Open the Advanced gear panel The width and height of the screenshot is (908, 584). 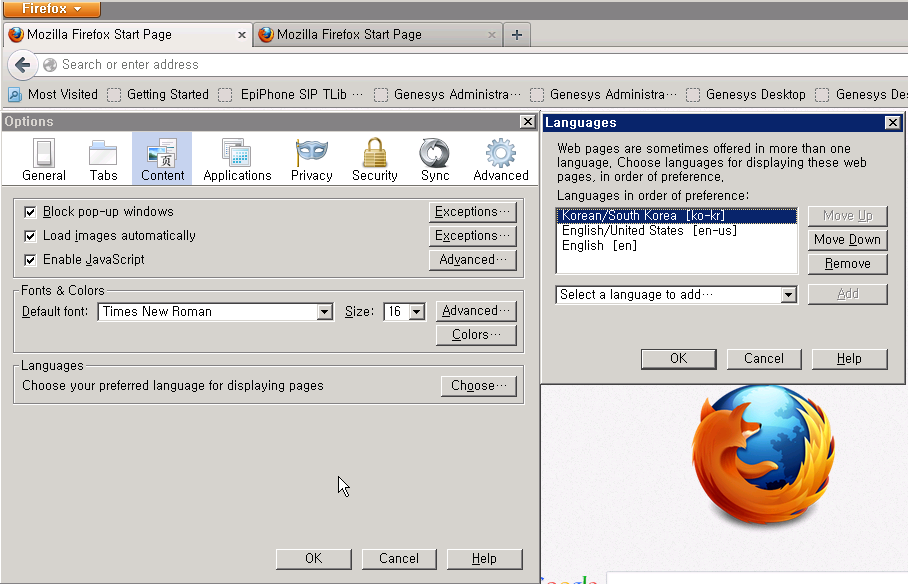pos(501,159)
